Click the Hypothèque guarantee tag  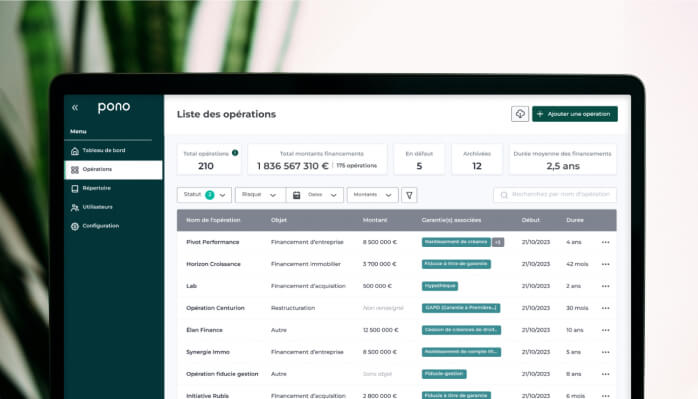[x=440, y=286]
